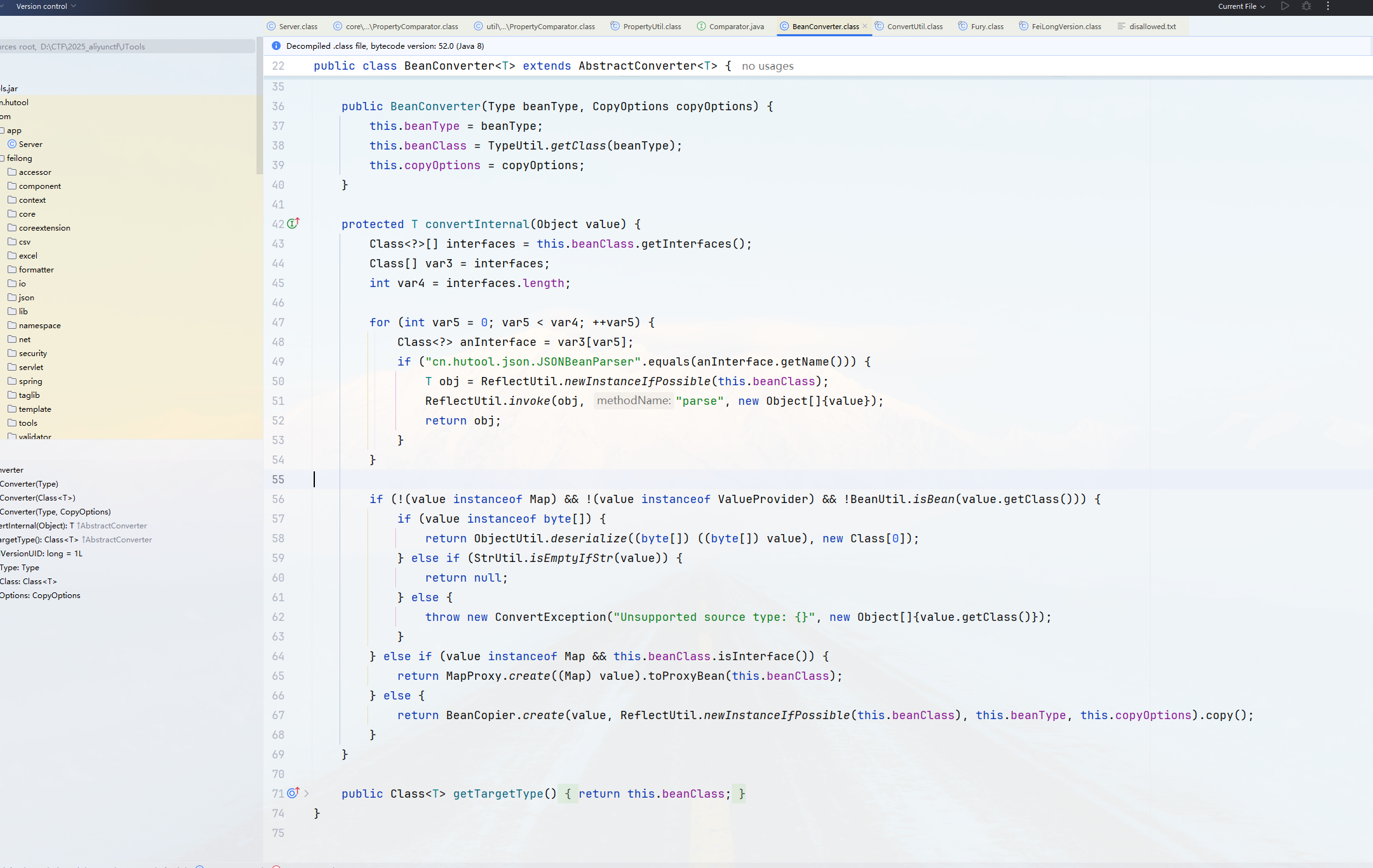Click the class icon on ConvertUtil.class tab
Screen dimensions: 1373x868
[879, 26]
